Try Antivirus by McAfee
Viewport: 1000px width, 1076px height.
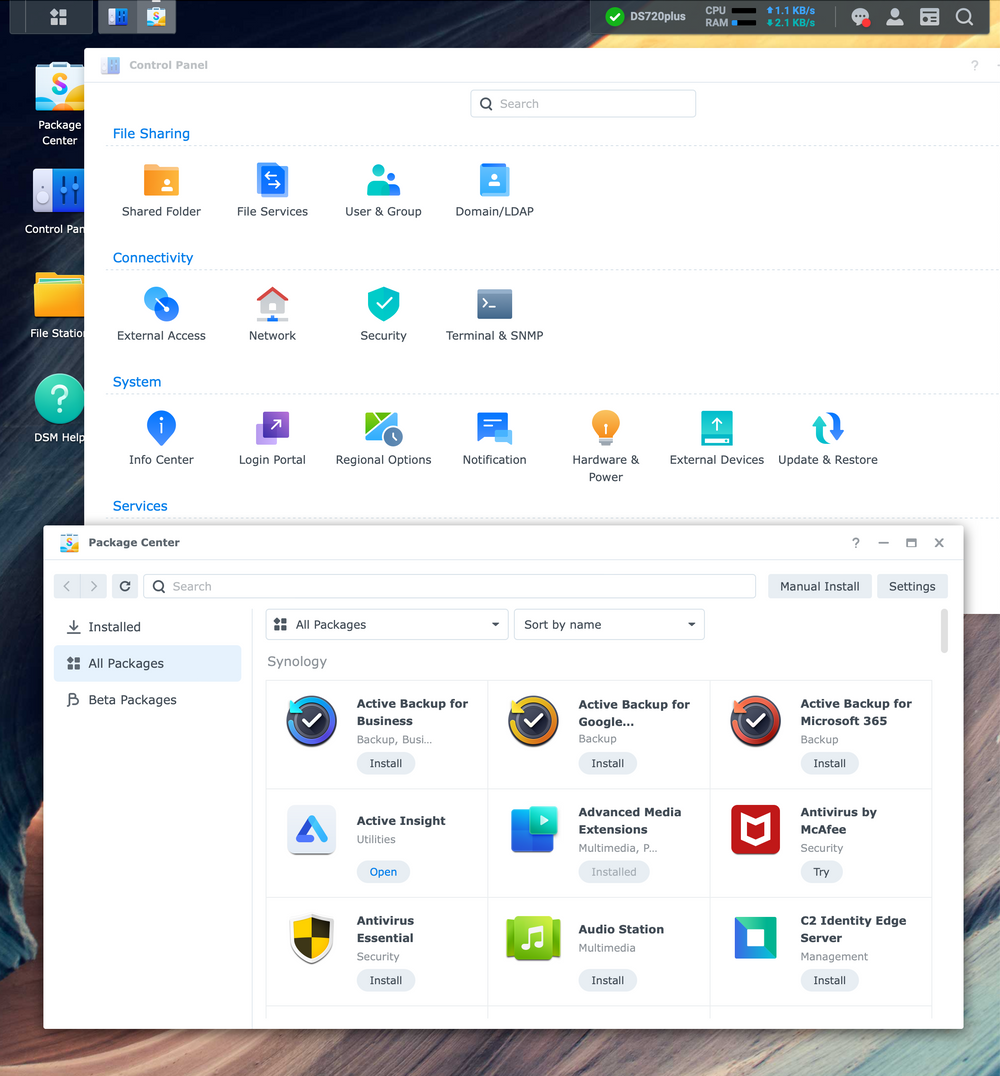tap(822, 872)
